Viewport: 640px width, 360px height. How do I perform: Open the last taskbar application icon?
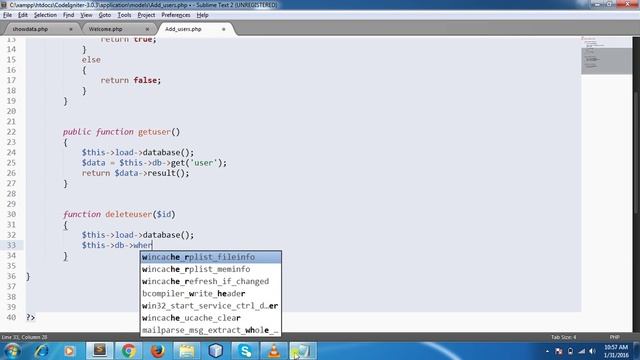pos(303,351)
